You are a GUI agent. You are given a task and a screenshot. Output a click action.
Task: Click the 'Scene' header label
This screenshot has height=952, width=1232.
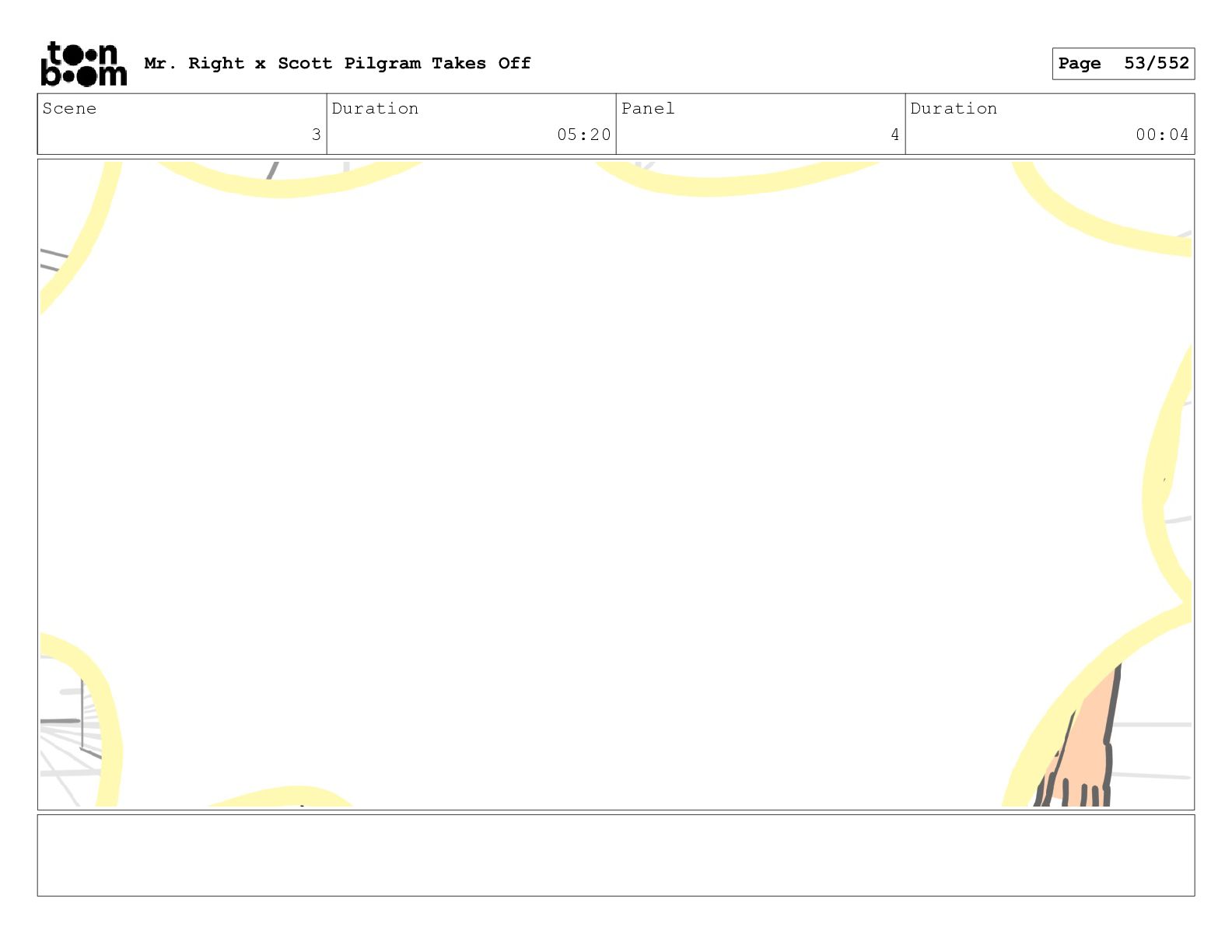[x=69, y=108]
